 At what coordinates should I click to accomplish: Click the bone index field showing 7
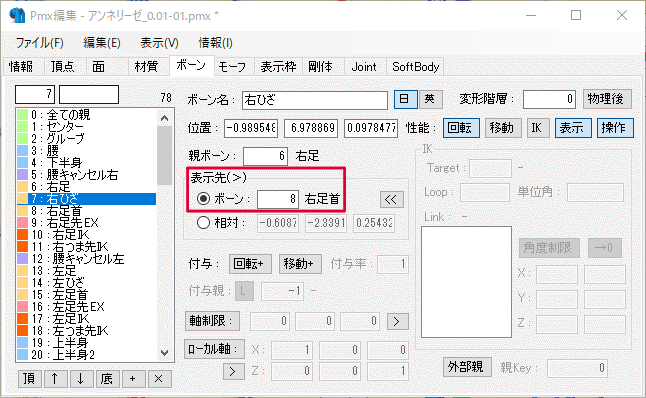tap(35, 94)
